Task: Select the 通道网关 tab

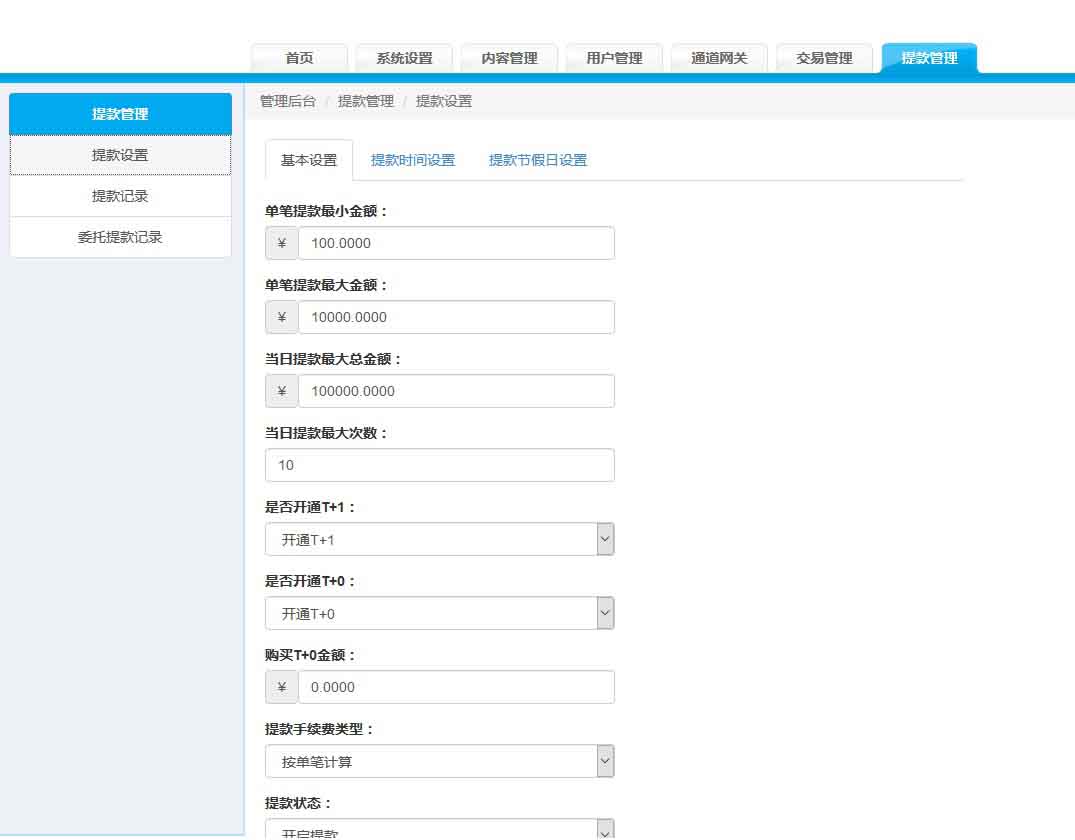Action: click(719, 58)
